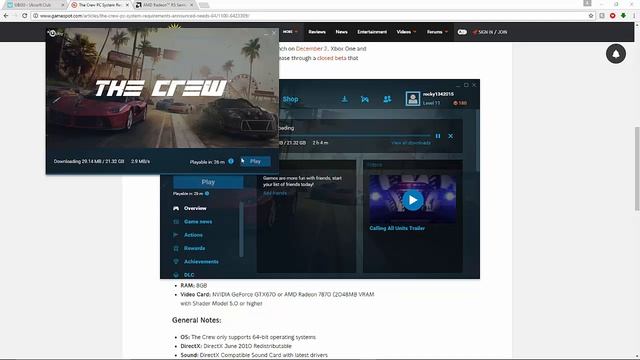Click the notification bell button
This screenshot has width=640, height=360.
pyautogui.click(x=616, y=53)
